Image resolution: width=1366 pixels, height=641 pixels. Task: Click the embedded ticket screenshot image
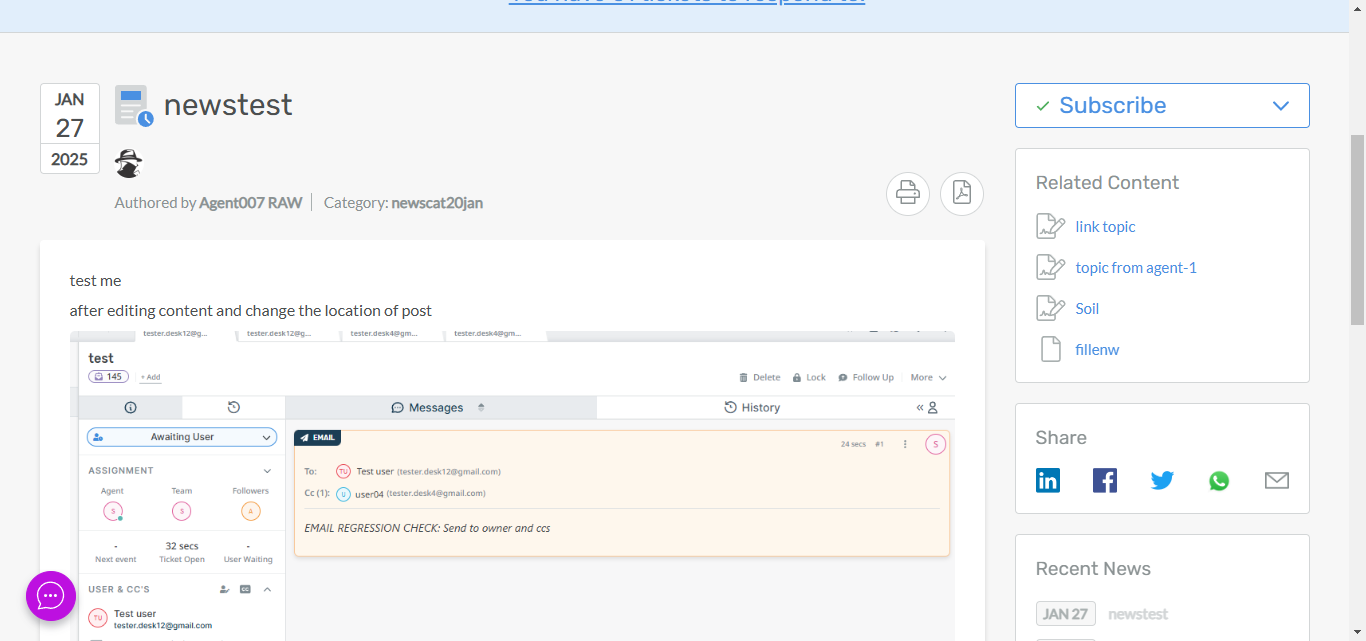[x=512, y=485]
